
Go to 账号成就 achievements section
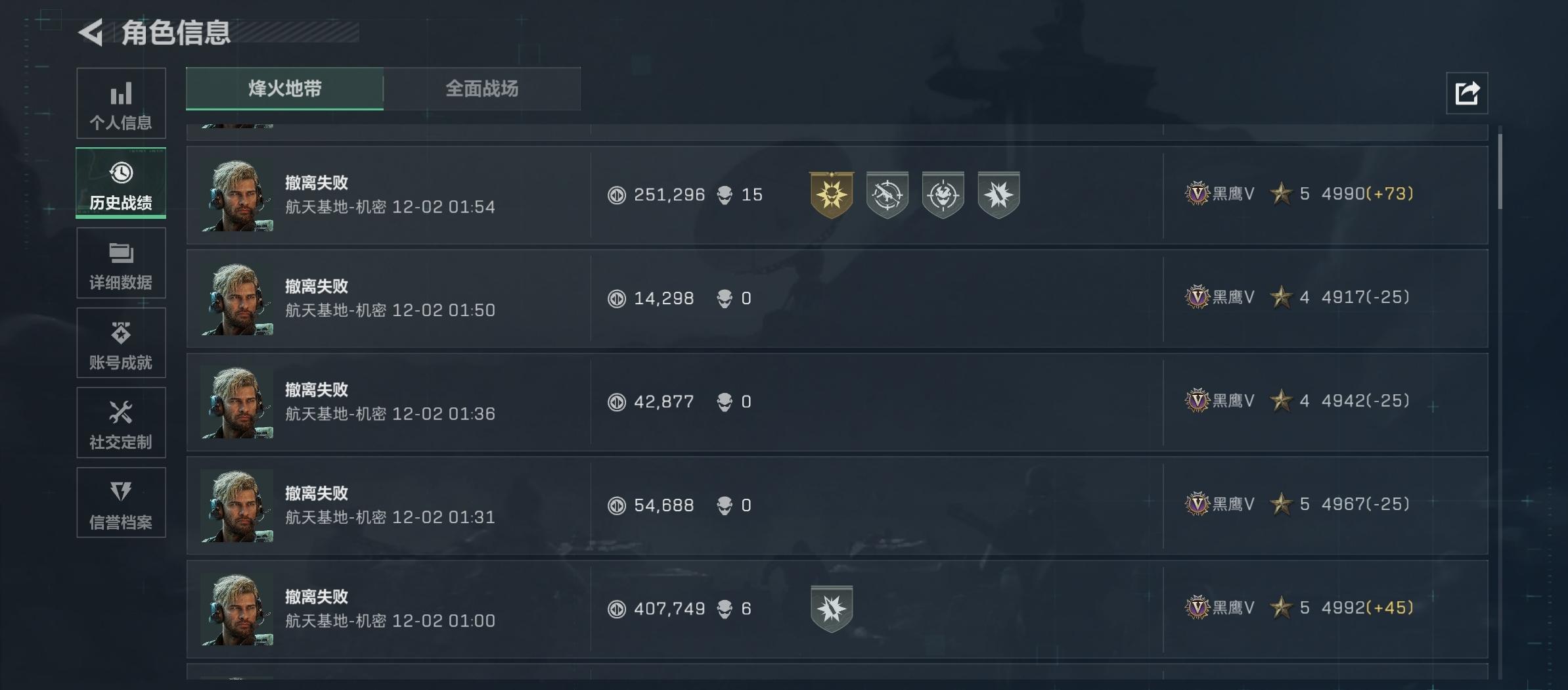(x=121, y=343)
